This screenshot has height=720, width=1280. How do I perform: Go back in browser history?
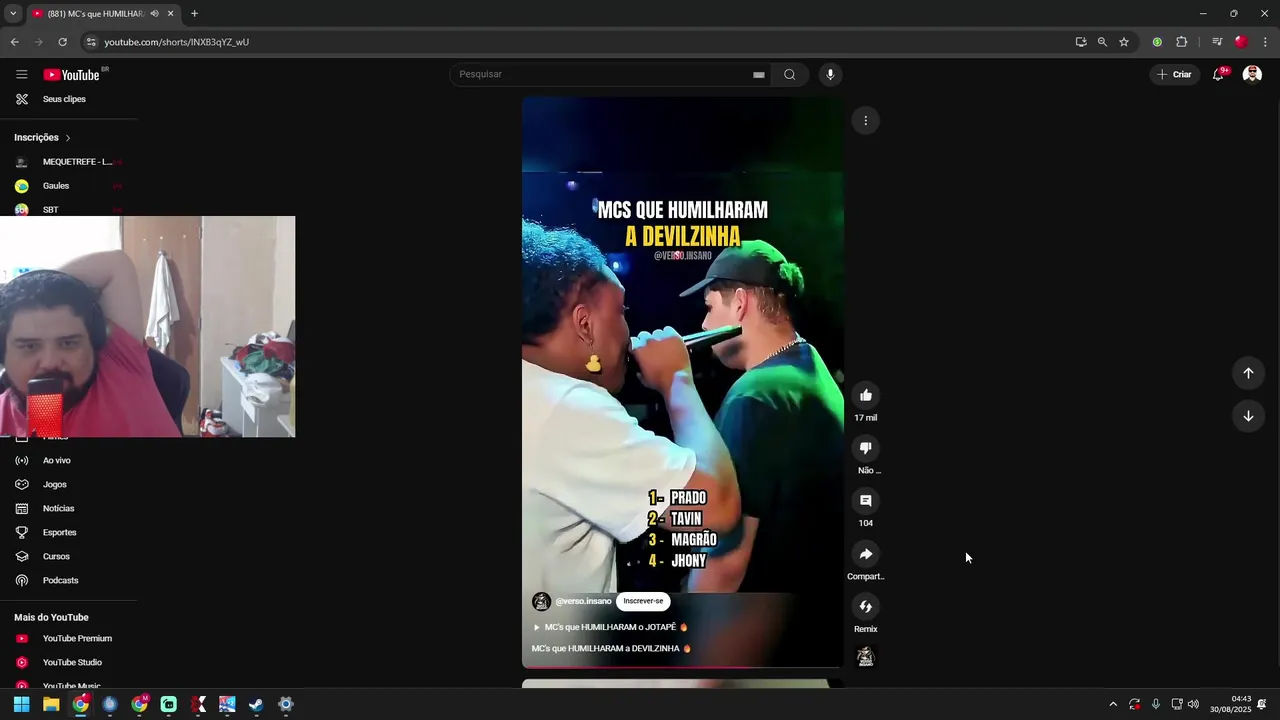(x=14, y=42)
